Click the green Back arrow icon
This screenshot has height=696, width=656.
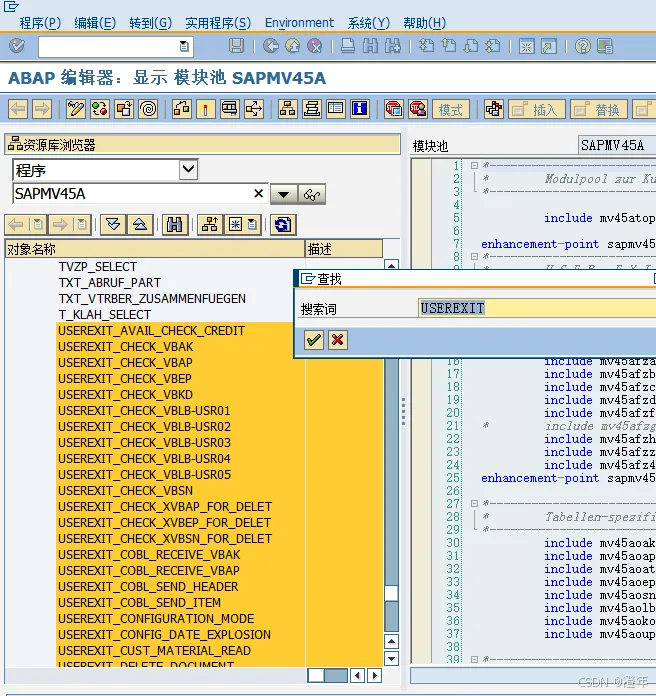[x=271, y=46]
